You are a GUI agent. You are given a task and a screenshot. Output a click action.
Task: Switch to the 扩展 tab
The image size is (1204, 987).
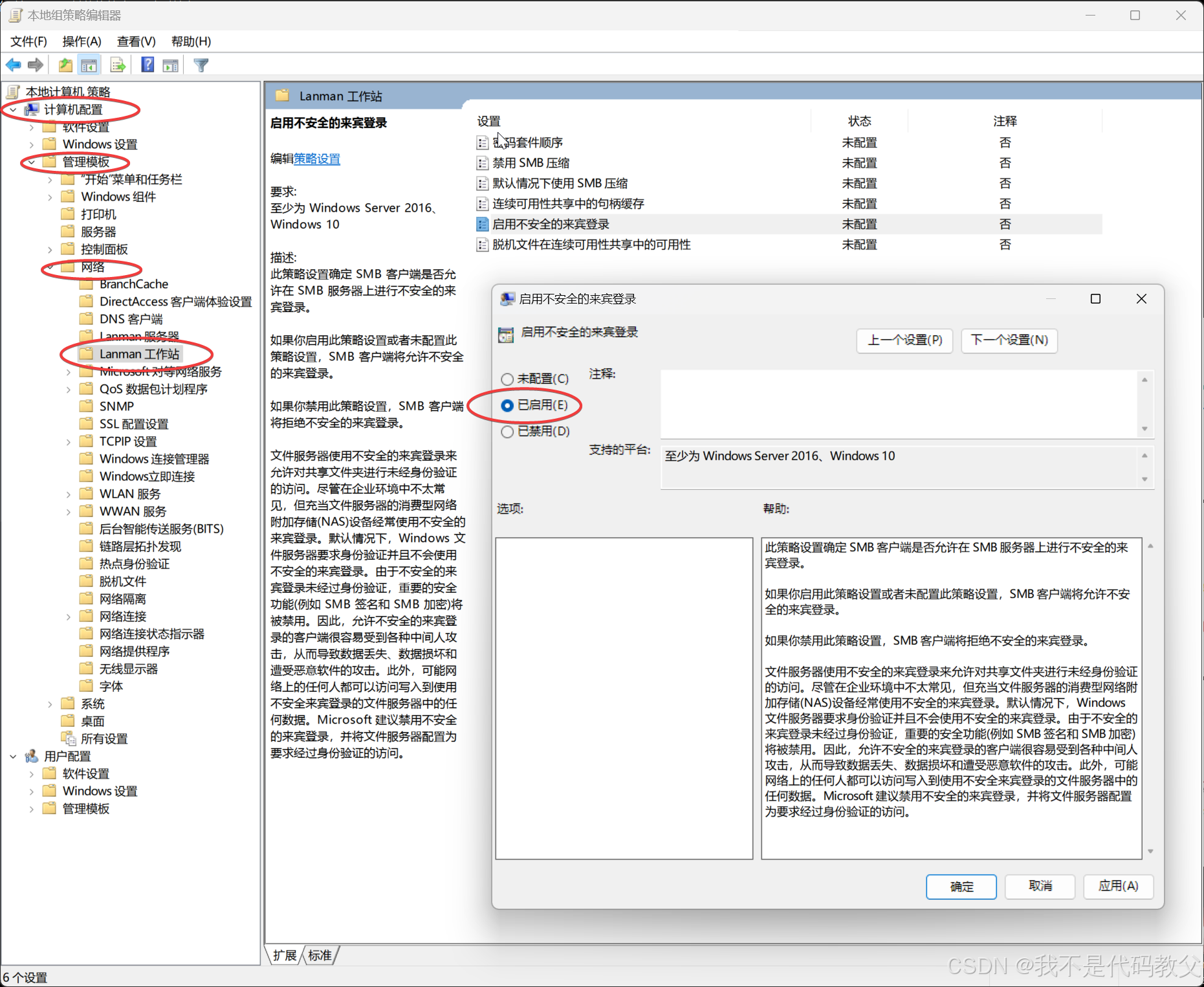point(285,955)
